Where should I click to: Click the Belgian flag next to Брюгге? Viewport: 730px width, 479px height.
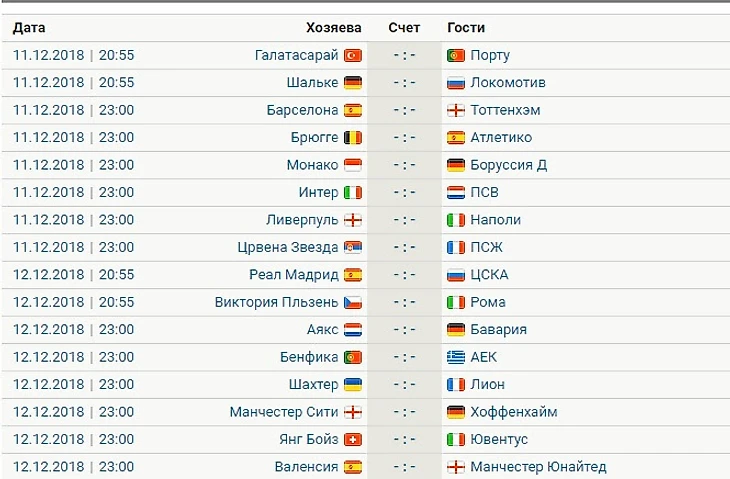[353, 138]
